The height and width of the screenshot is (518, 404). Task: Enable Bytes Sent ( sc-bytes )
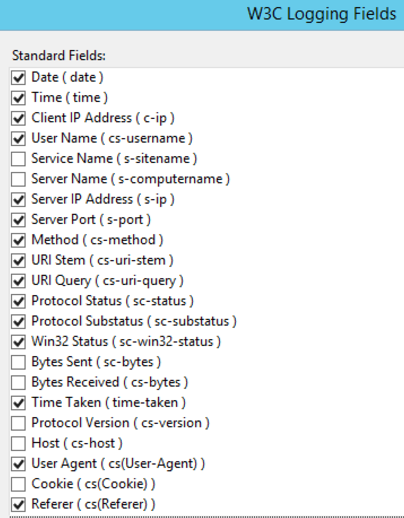click(18, 362)
